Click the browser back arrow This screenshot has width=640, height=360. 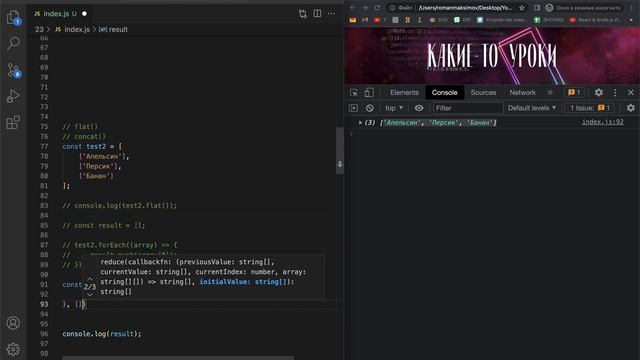click(x=353, y=7)
